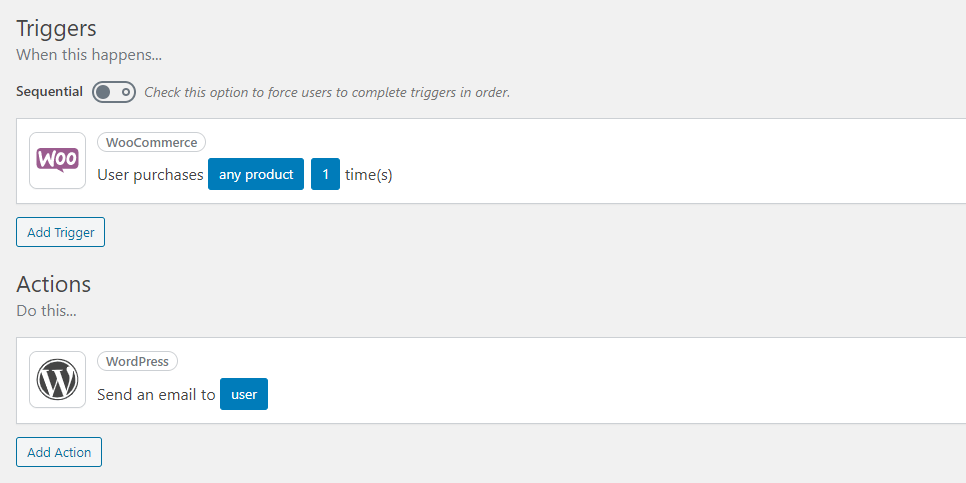Edit the '1' times count token
The height and width of the screenshot is (483, 966).
(x=325, y=174)
